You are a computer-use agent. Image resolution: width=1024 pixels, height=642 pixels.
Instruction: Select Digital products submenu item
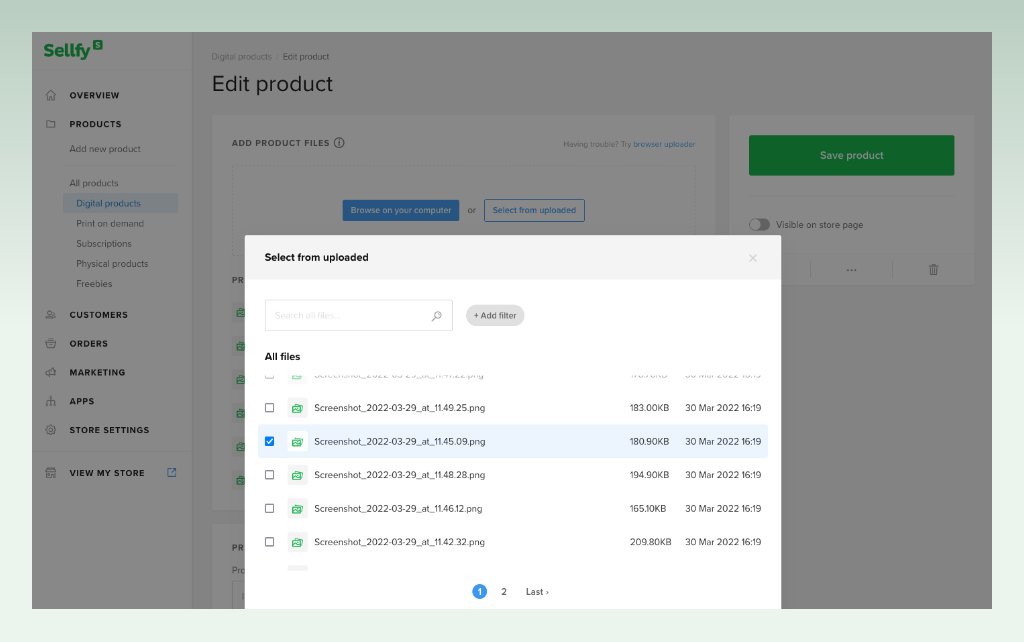120,203
